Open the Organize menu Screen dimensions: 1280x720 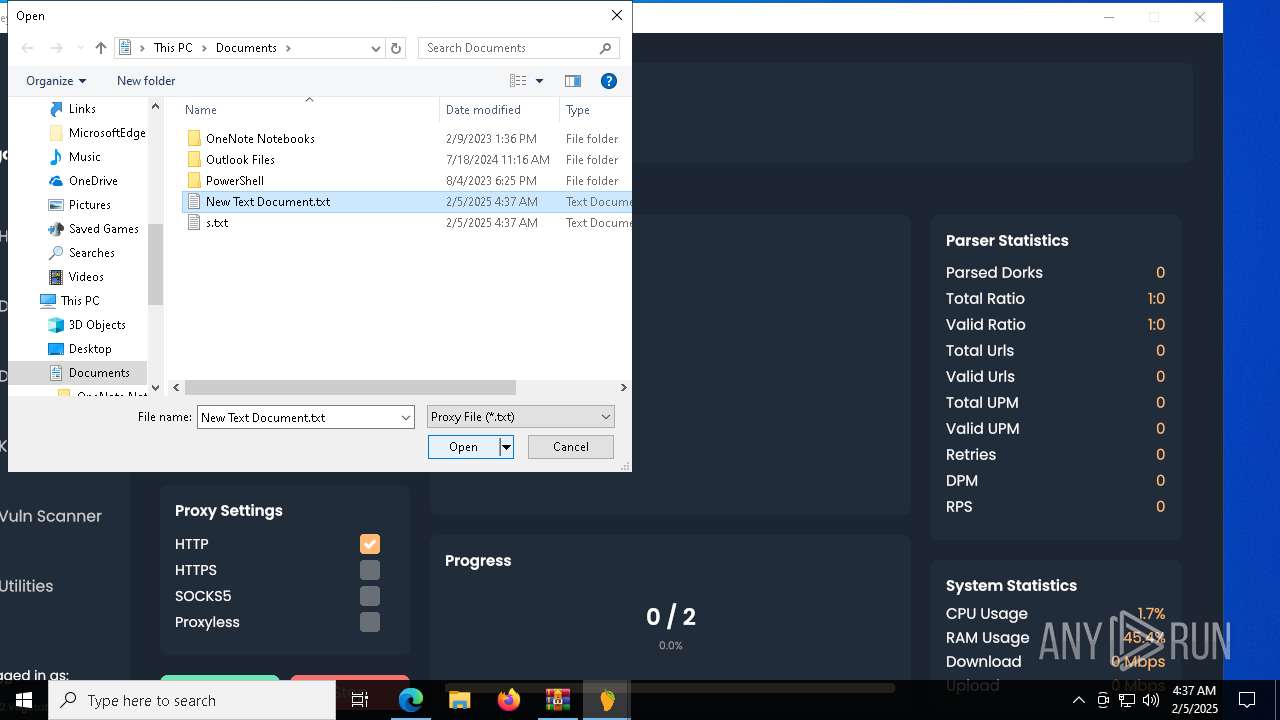pyautogui.click(x=56, y=81)
